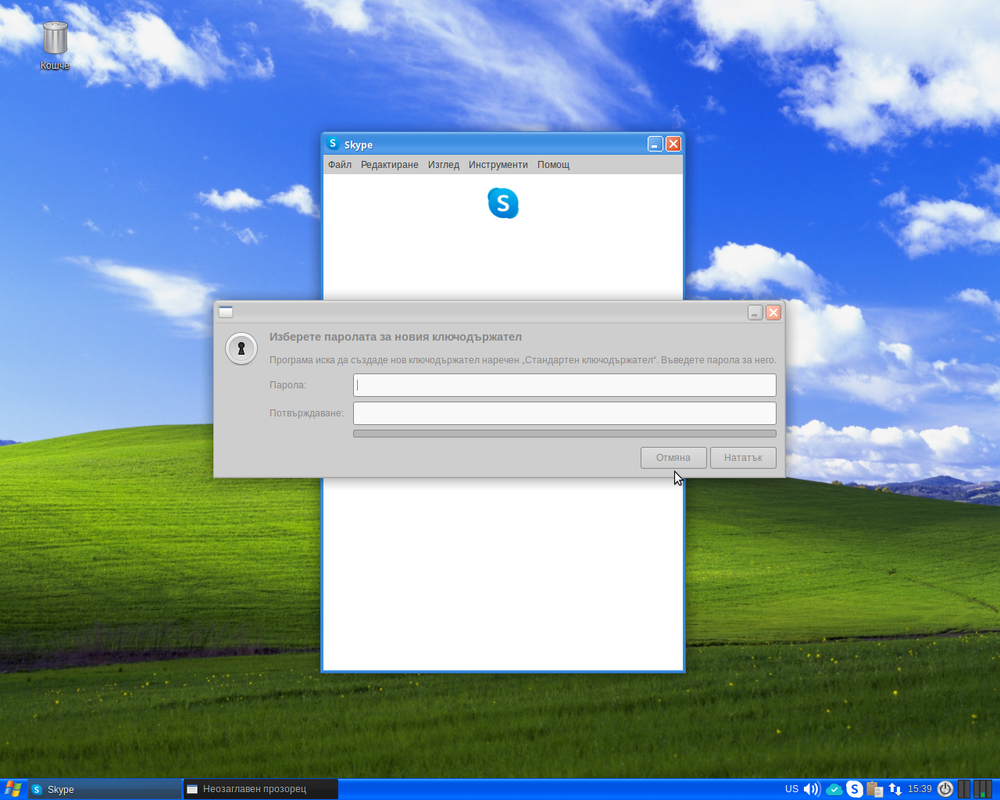Focus the Потвърждаване confirmation field

pos(564,413)
